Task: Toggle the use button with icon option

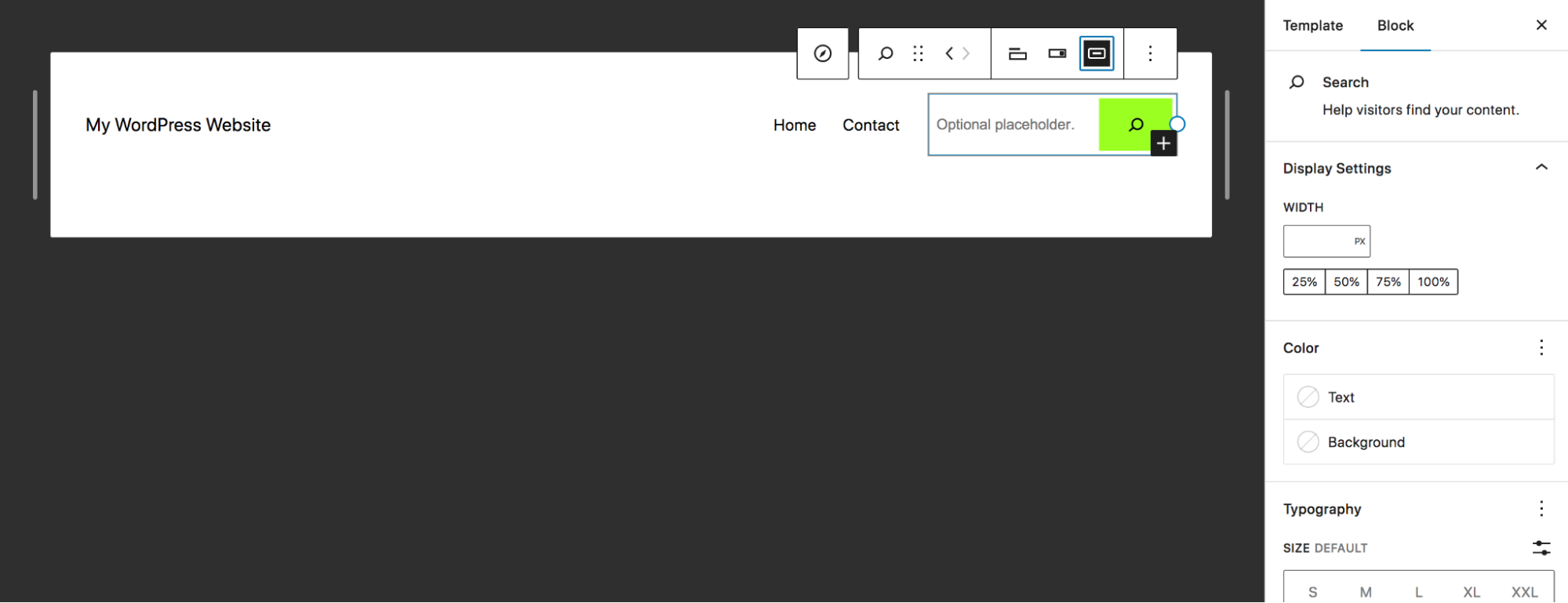Action: (1097, 53)
